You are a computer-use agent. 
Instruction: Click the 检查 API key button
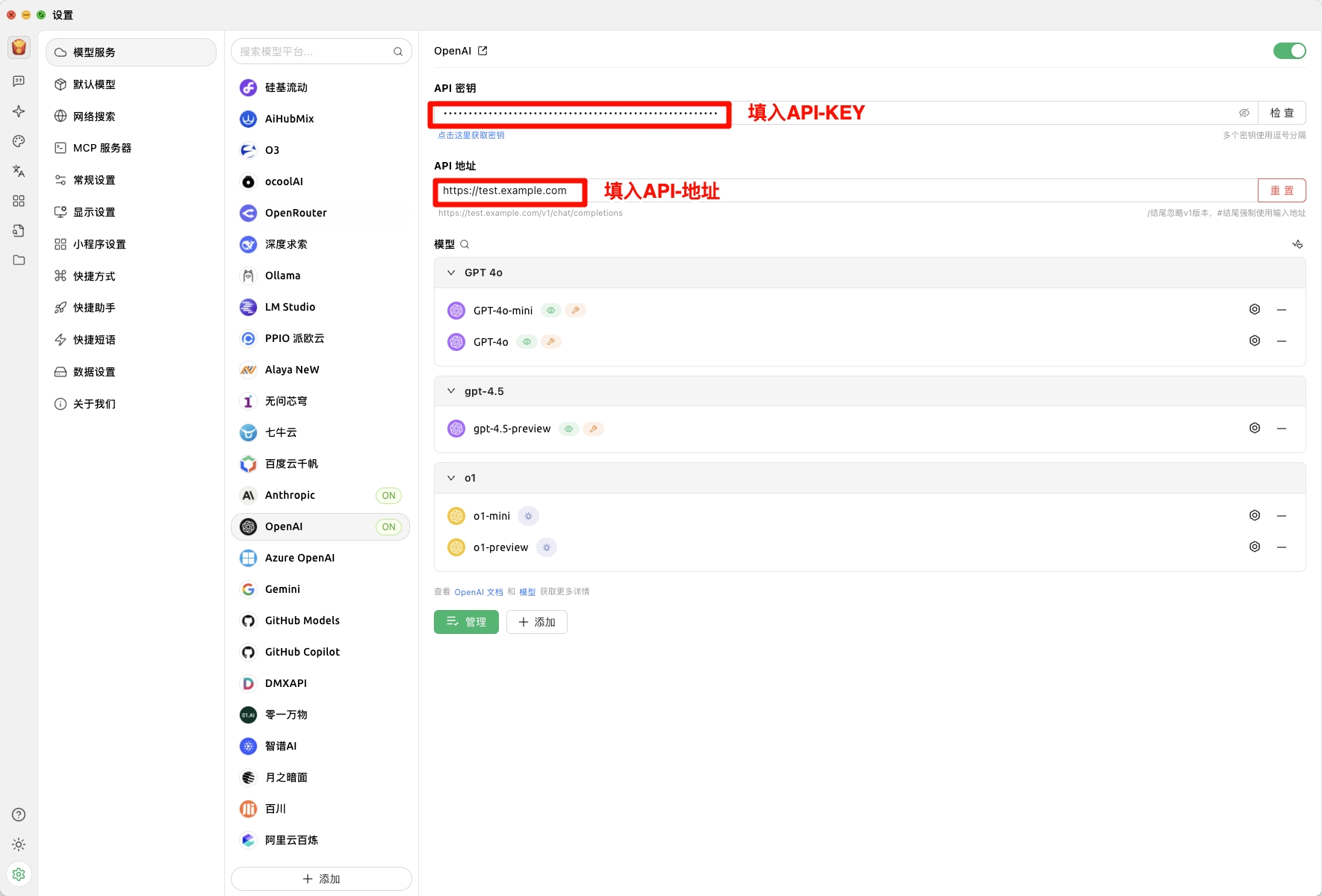coord(1282,113)
